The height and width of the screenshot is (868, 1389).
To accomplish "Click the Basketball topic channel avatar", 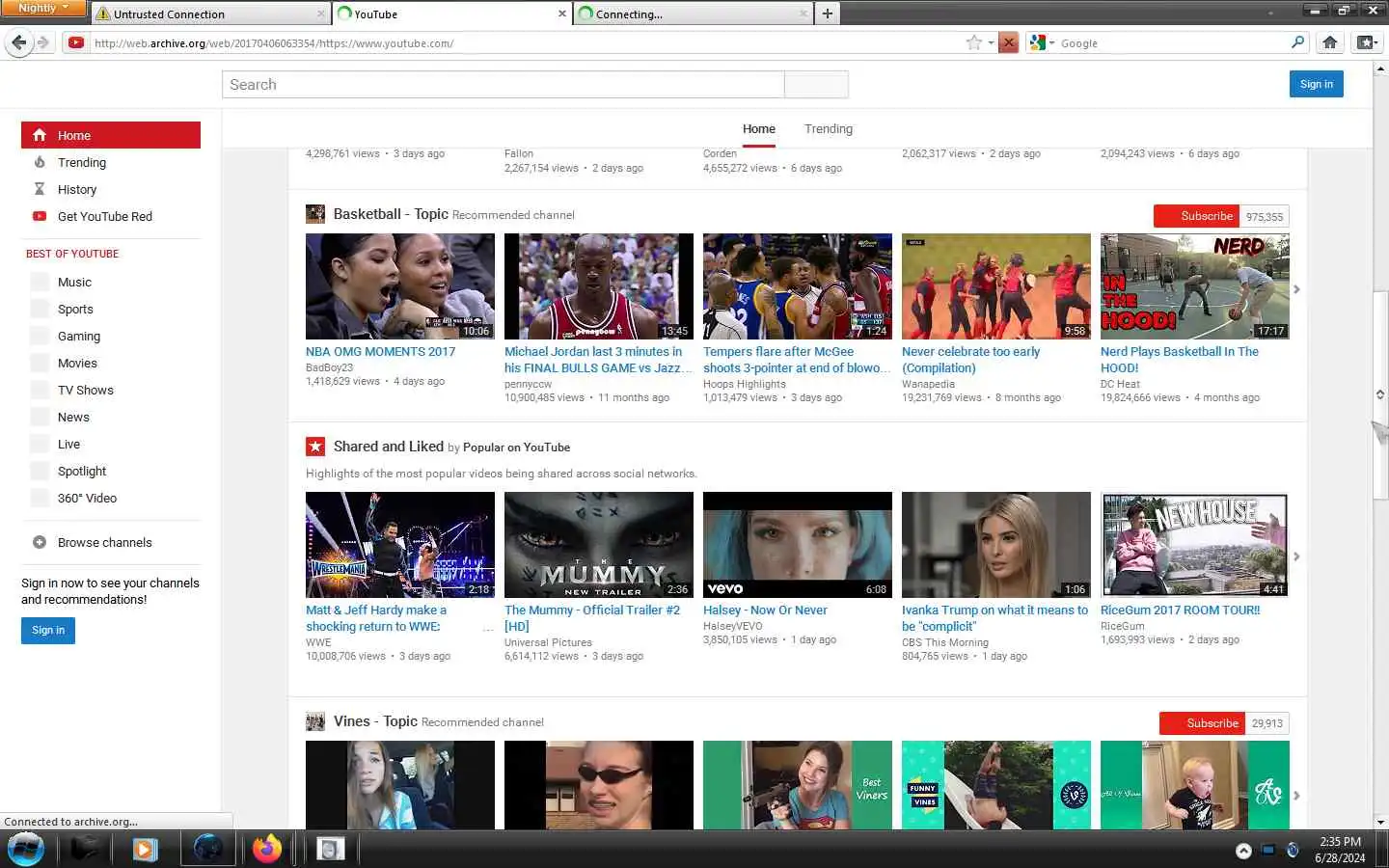I will tap(315, 214).
